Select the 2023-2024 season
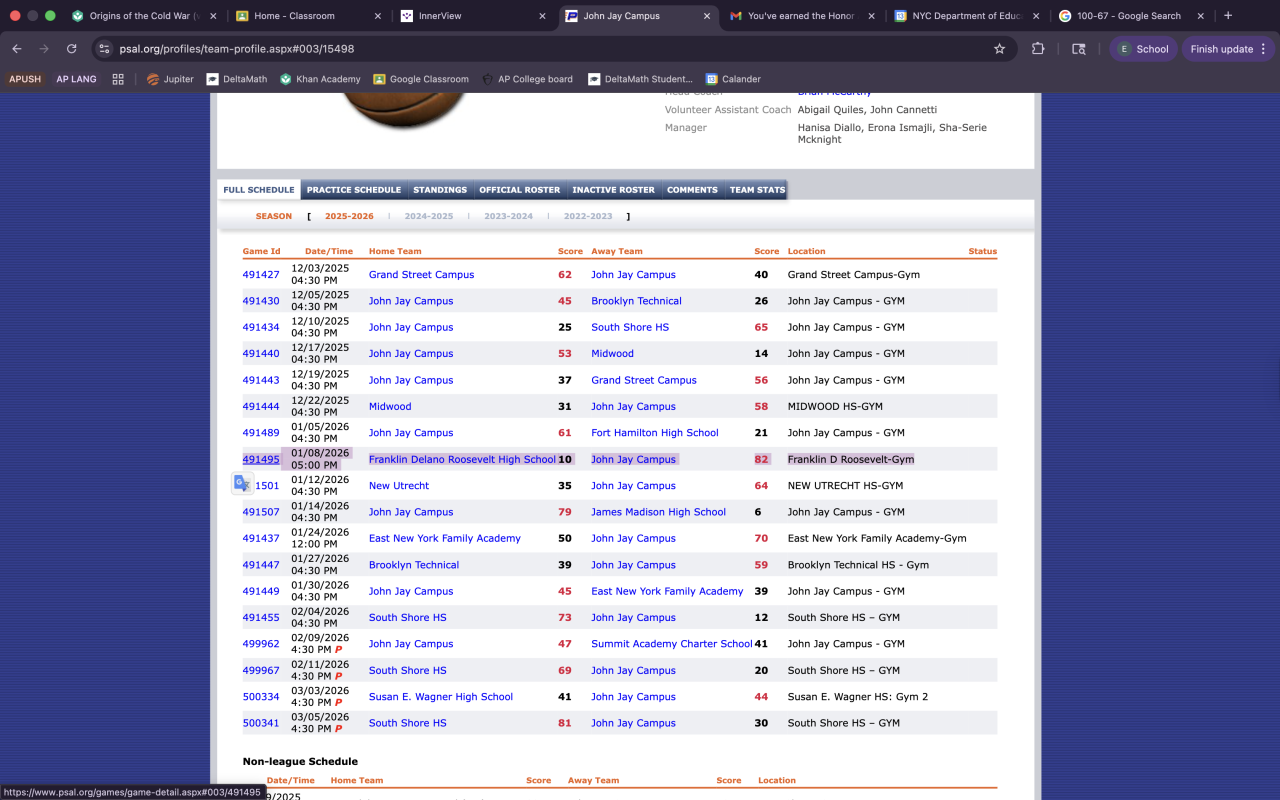The image size is (1280, 800). pos(508,216)
